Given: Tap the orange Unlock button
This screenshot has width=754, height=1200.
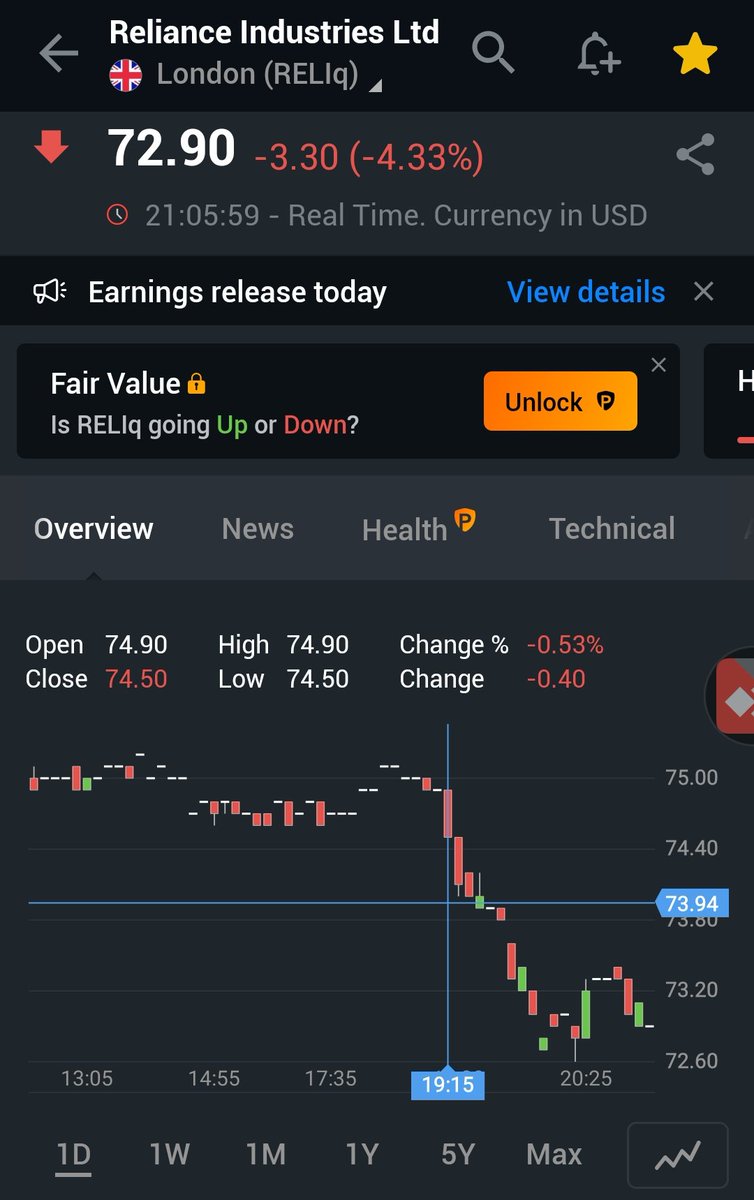Looking at the screenshot, I should pos(560,402).
